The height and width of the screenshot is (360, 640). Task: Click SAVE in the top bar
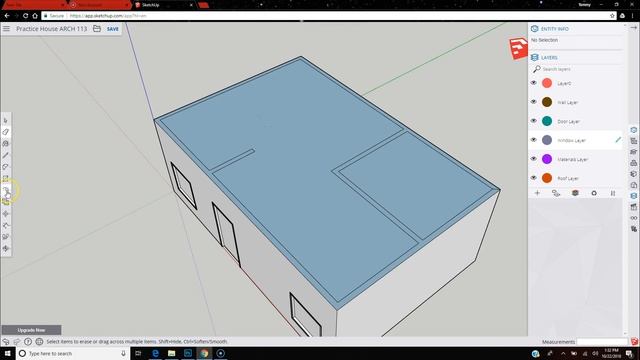coord(113,29)
